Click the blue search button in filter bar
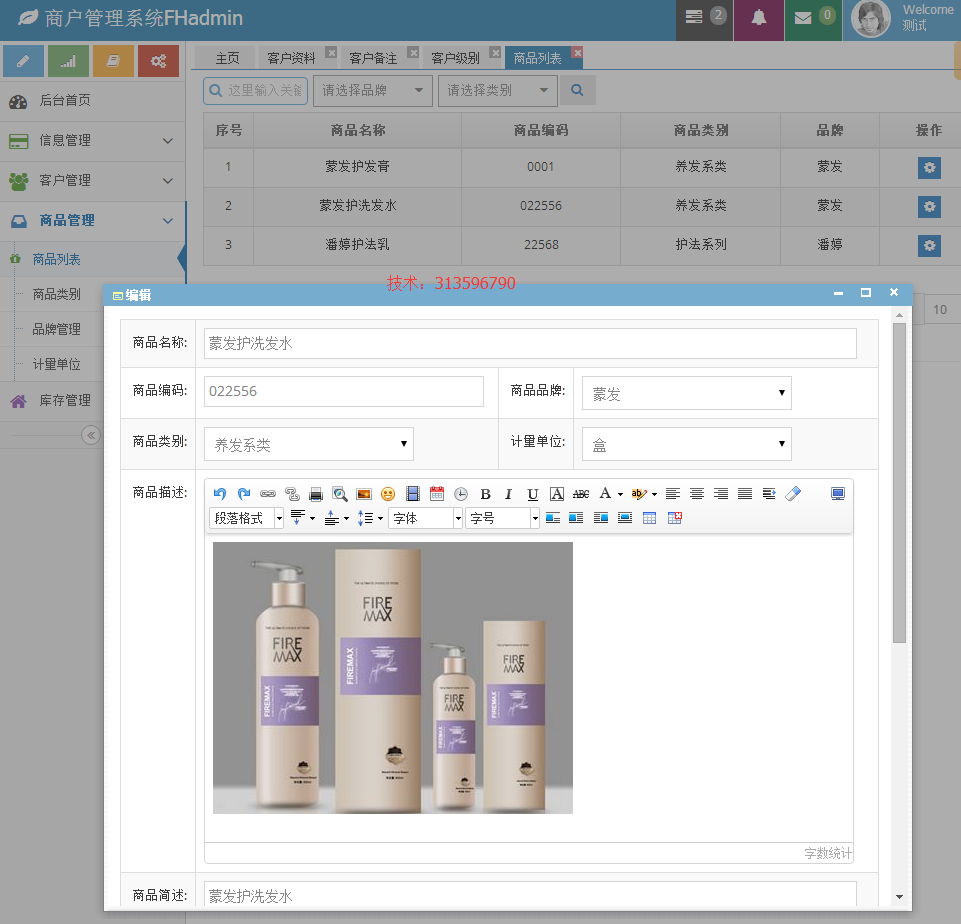961x924 pixels. tap(577, 90)
